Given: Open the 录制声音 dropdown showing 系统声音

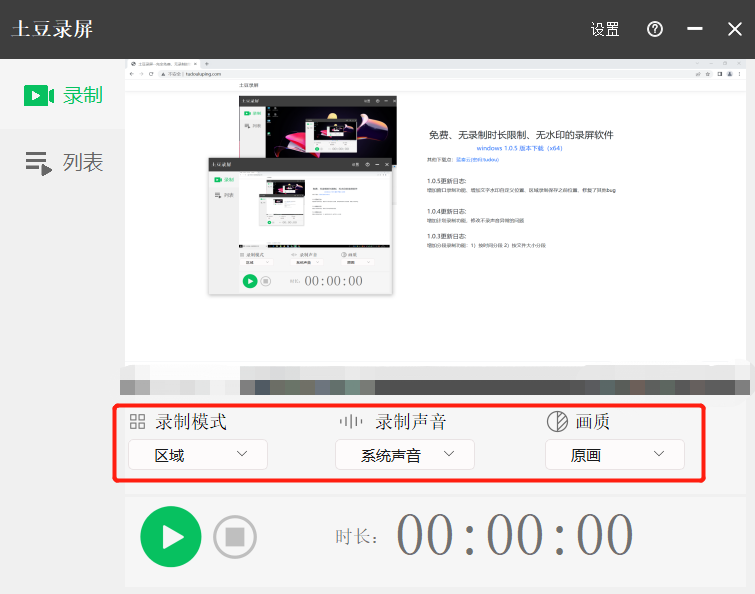Looking at the screenshot, I should click(405, 454).
